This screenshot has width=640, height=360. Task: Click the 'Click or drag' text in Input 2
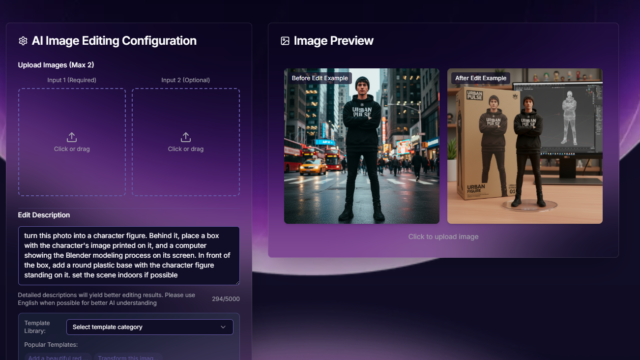click(x=186, y=149)
